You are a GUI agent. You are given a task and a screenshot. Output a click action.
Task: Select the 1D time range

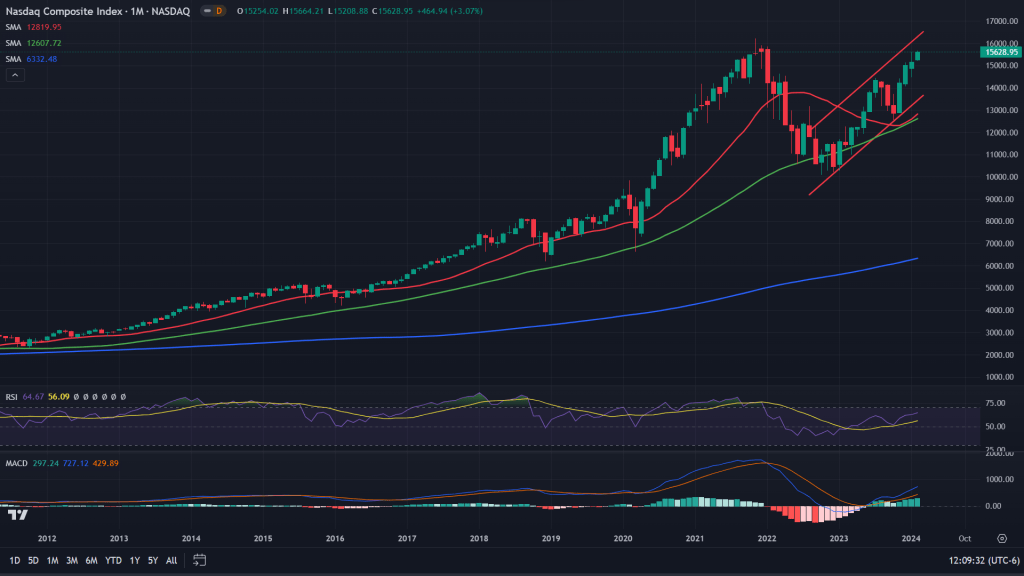(15, 560)
